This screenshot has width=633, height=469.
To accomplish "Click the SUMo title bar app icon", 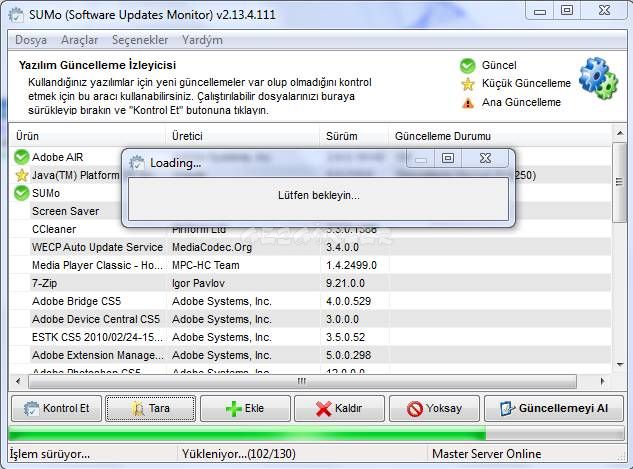I will [x=17, y=15].
